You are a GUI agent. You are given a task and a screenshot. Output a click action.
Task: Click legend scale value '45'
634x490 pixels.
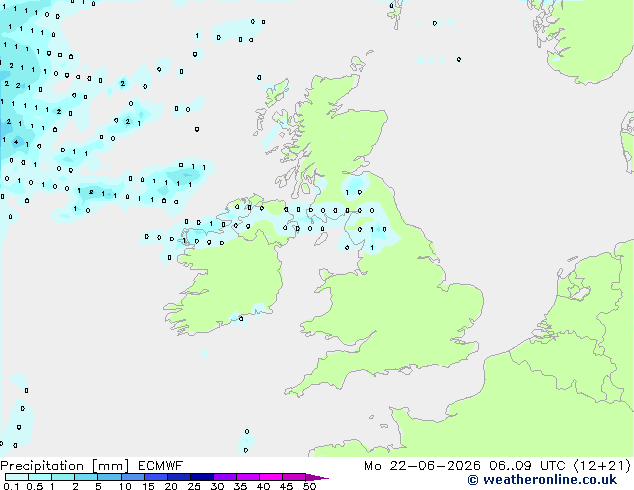[286, 486]
